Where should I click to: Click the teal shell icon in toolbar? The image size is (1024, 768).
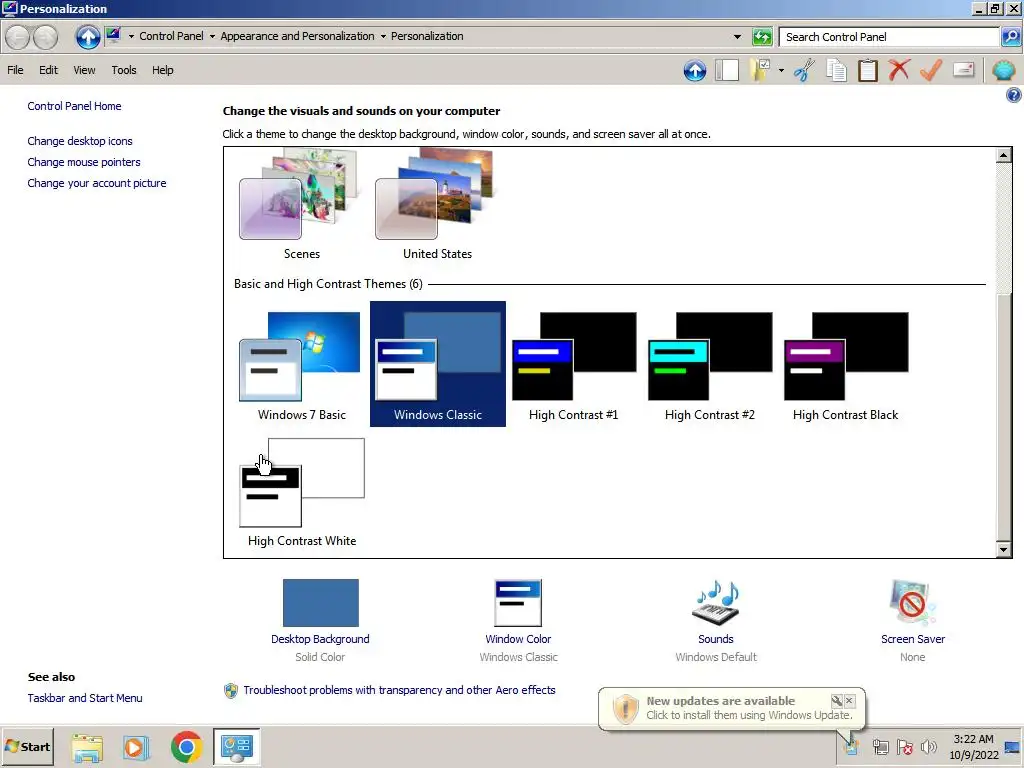tap(1004, 70)
